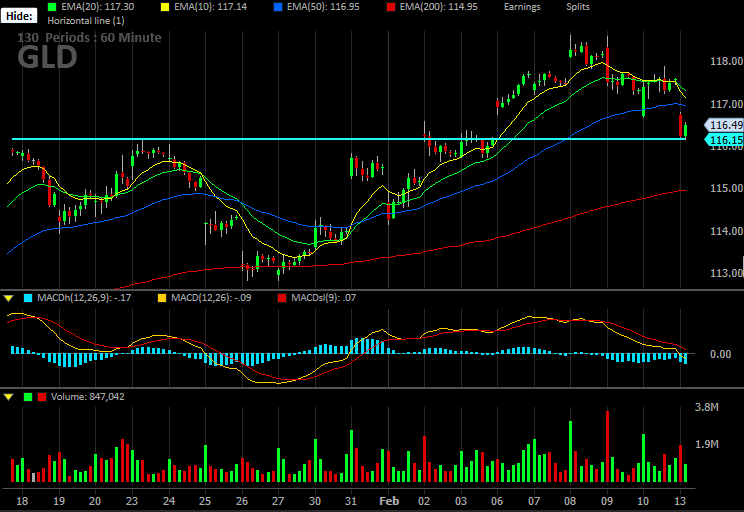Click the 23 date axis label

tap(131, 501)
